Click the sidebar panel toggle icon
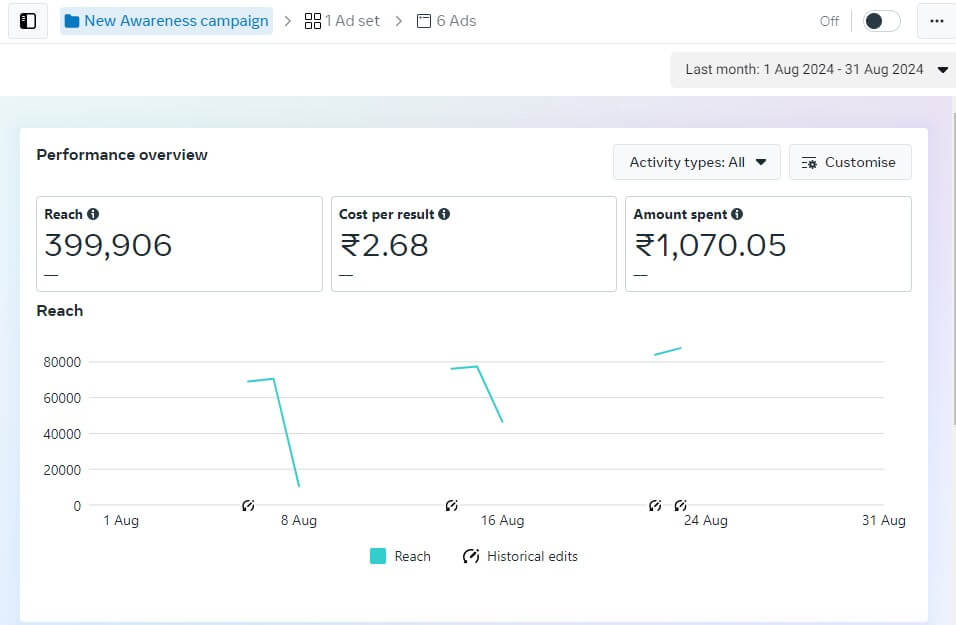The image size is (956, 625). 28,21
